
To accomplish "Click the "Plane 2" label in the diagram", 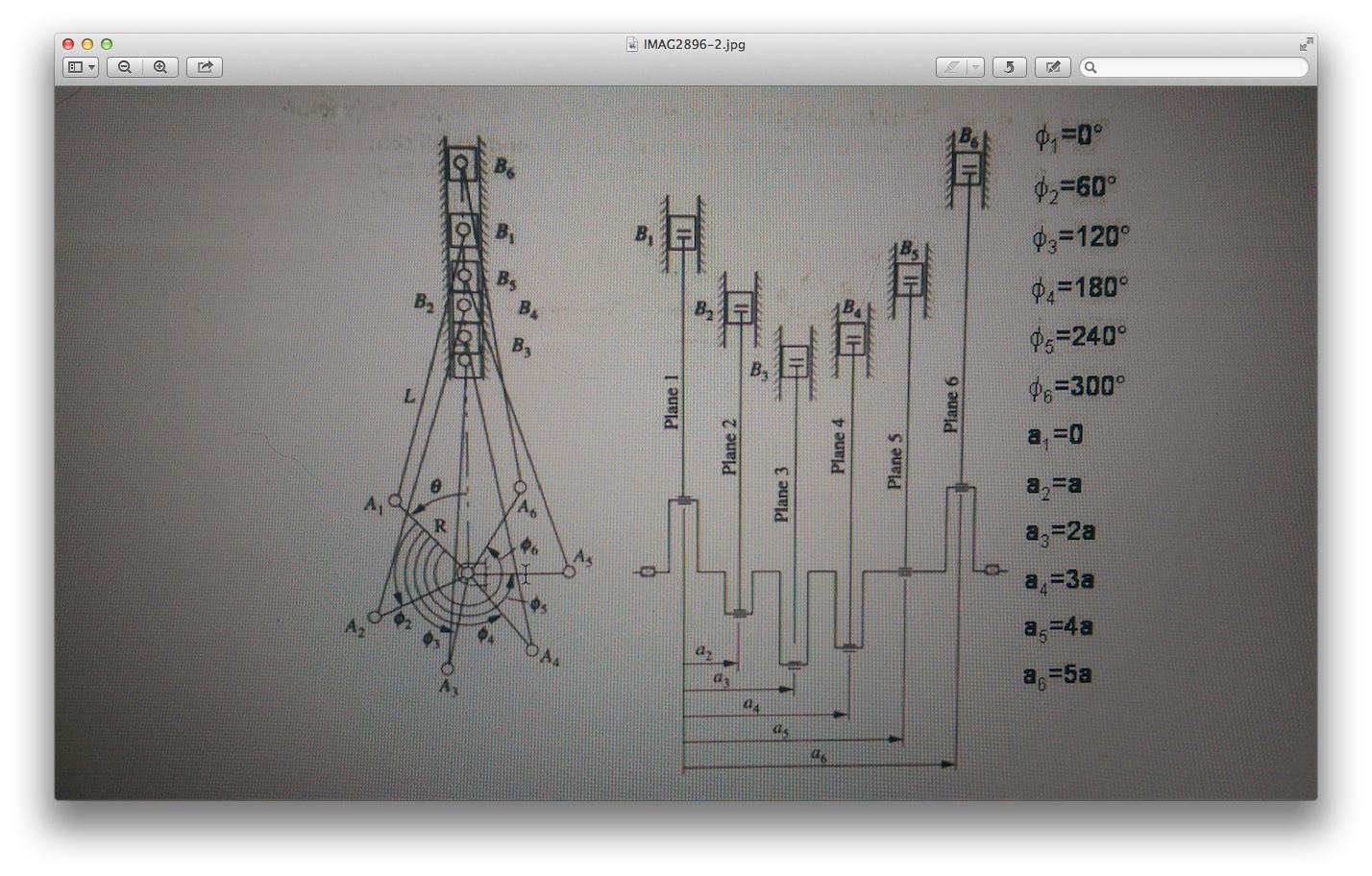I will [729, 447].
